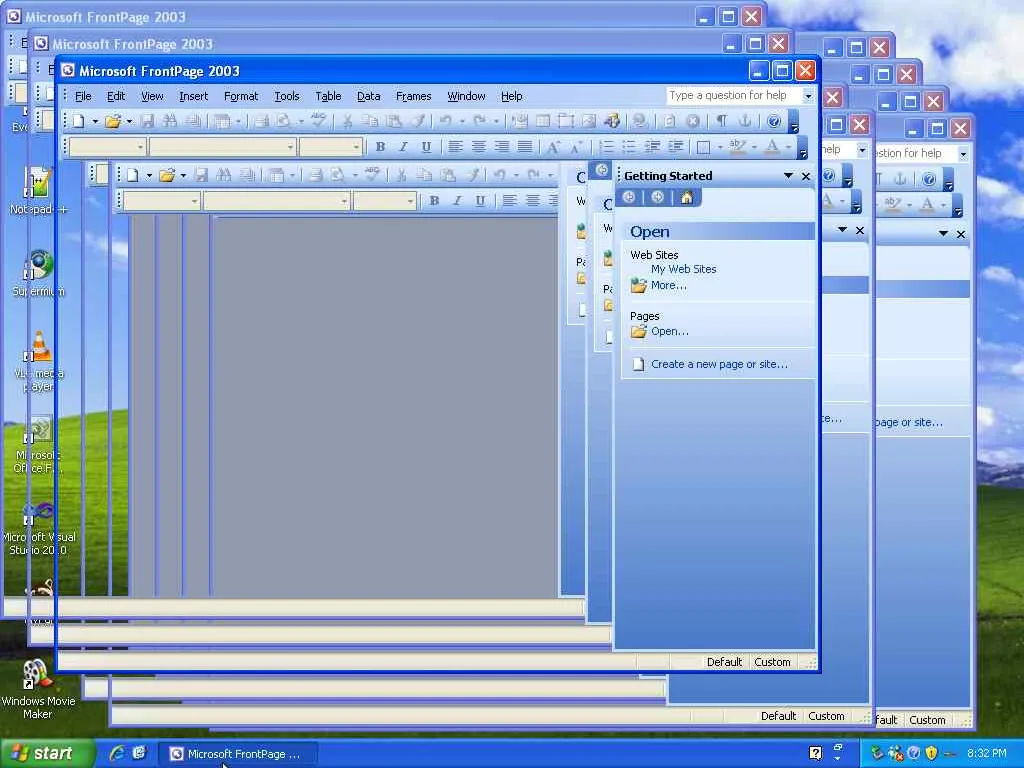Toggle Bold formatting in front window
The height and width of the screenshot is (768, 1024).
click(x=380, y=147)
